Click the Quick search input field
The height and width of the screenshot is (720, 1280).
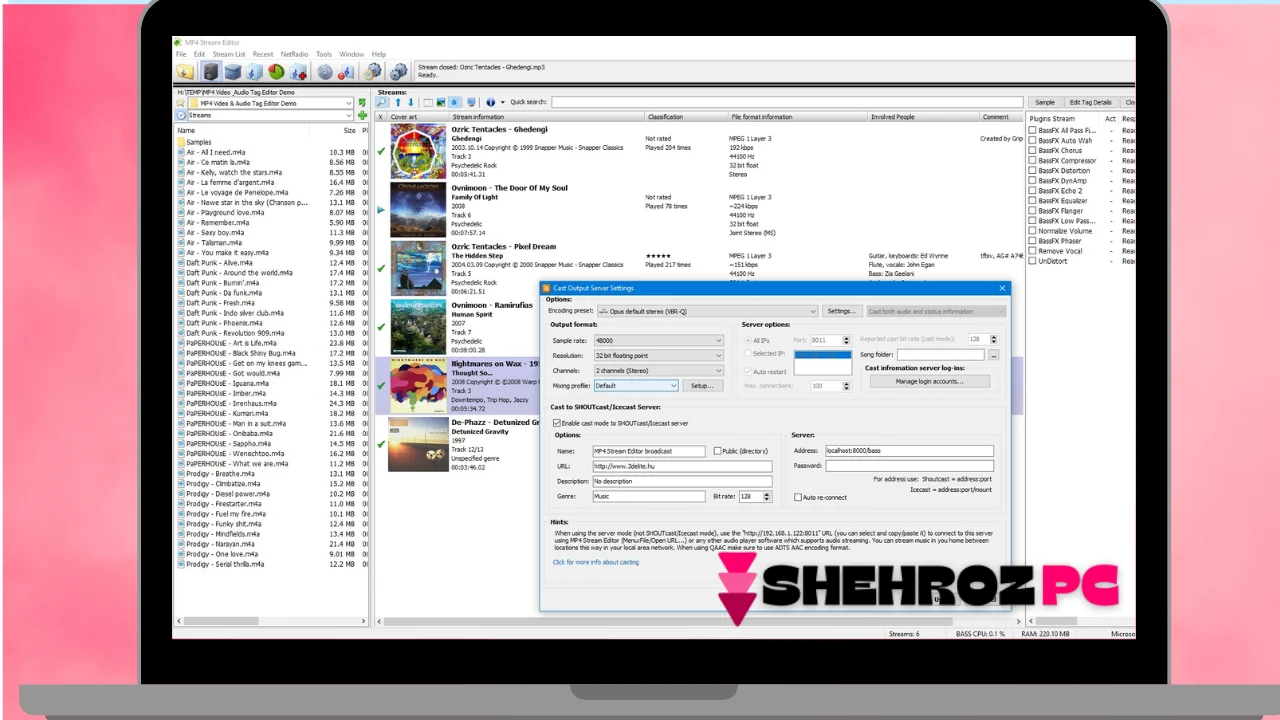(x=787, y=102)
